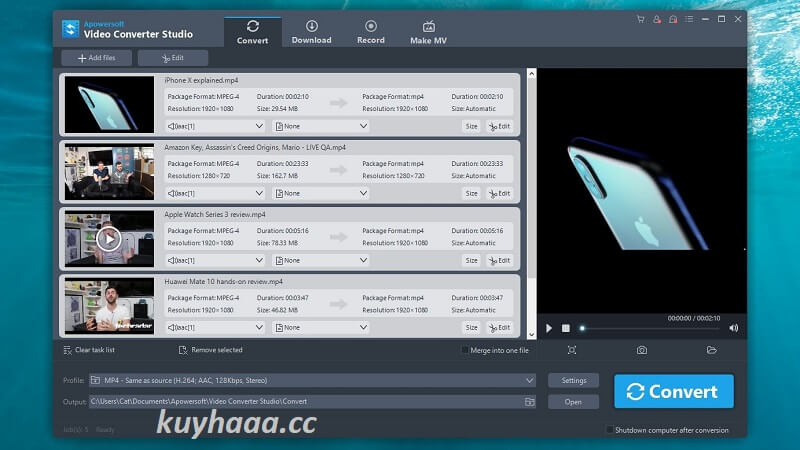The height and width of the screenshot is (450, 800).
Task: Open the Make MV tab
Action: [429, 32]
